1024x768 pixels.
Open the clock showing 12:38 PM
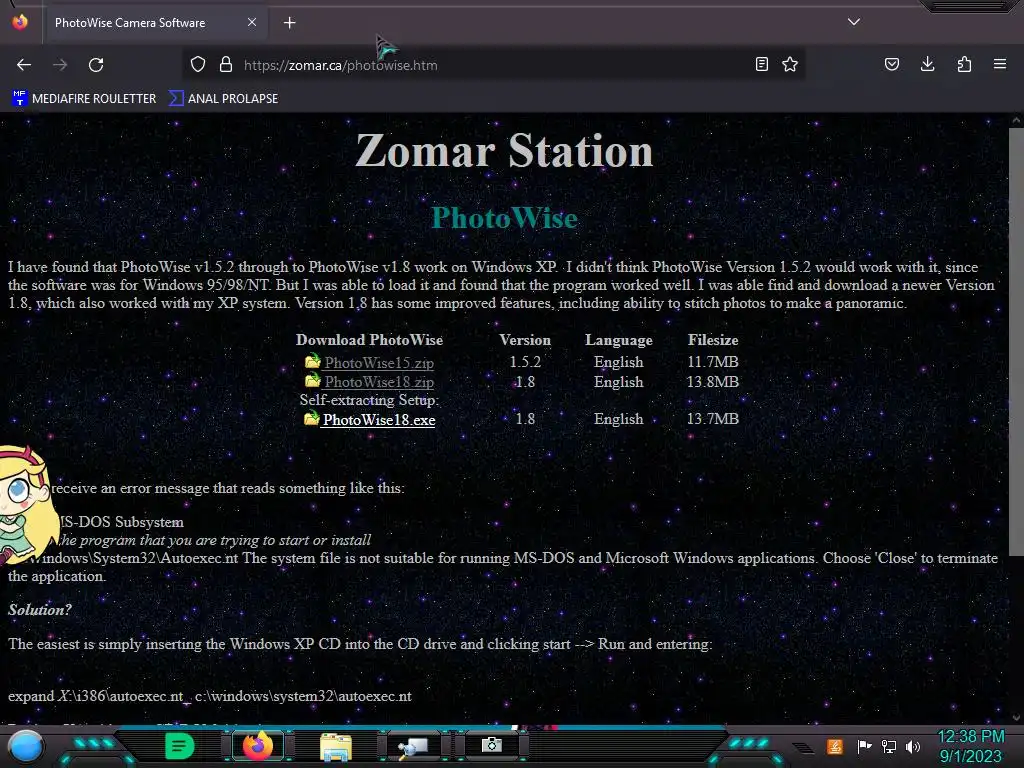(x=971, y=746)
